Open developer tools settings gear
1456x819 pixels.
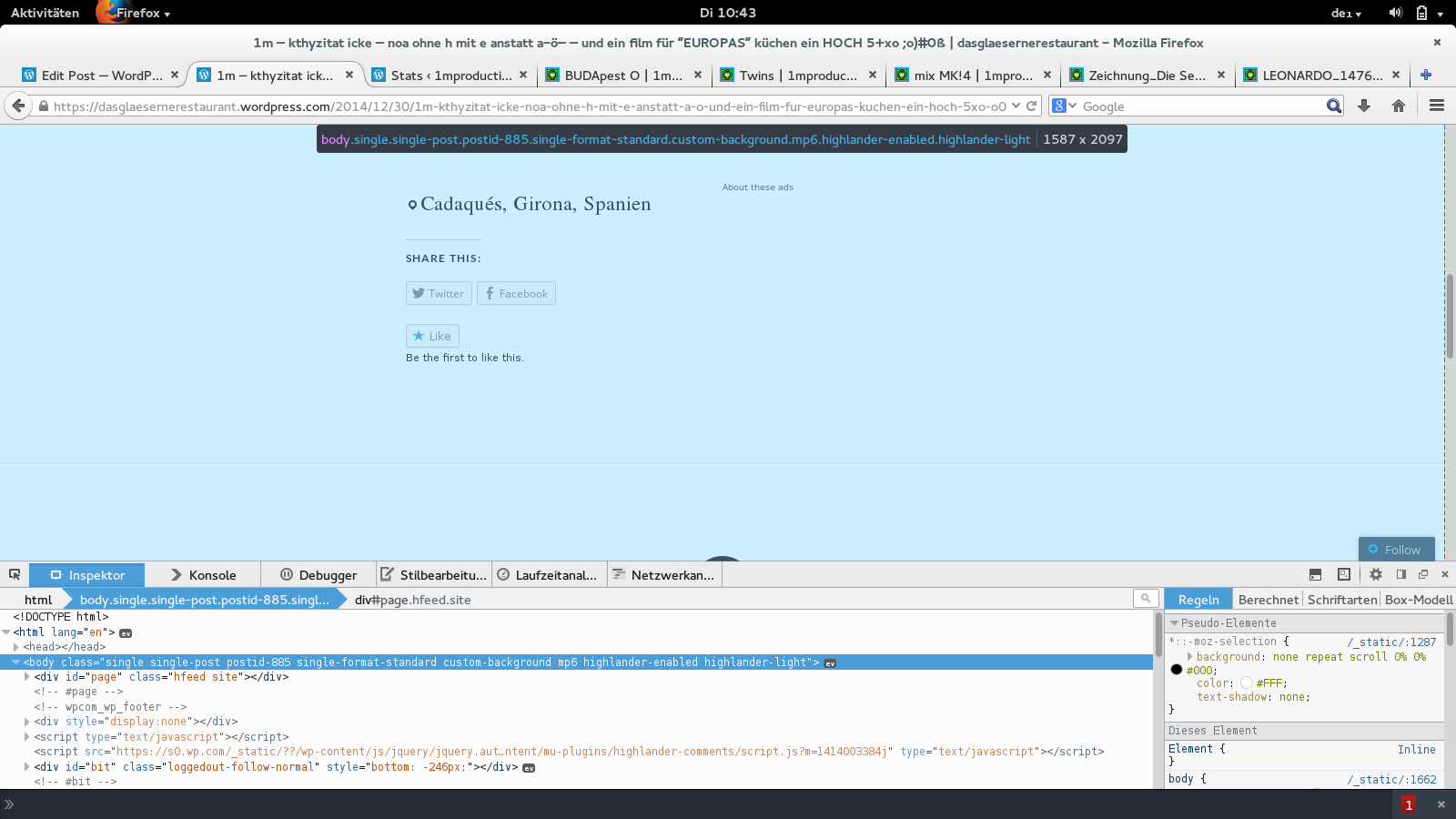[x=1376, y=574]
